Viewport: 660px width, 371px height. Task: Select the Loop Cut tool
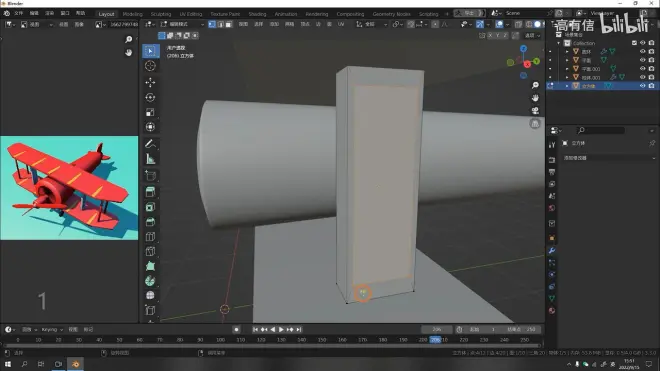[x=150, y=236]
